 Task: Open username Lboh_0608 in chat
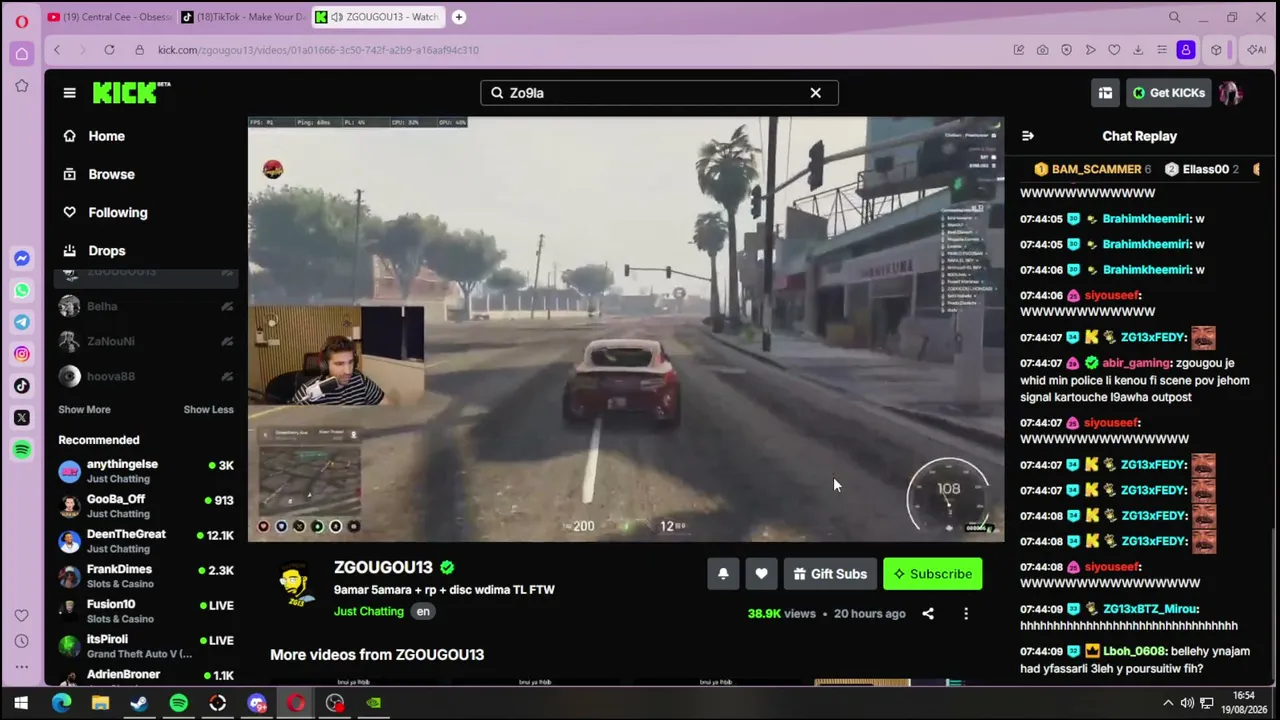pyautogui.click(x=1133, y=651)
